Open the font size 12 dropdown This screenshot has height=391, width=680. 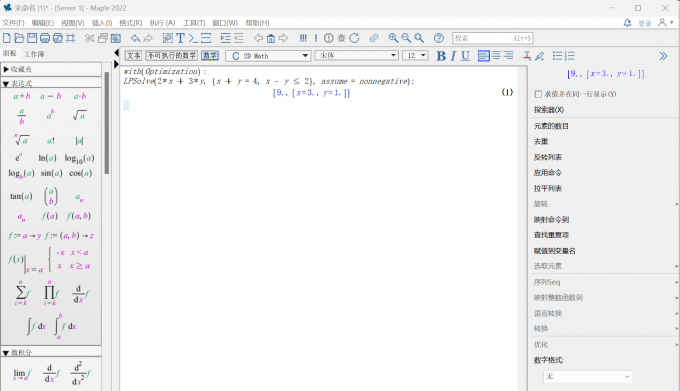coord(415,55)
